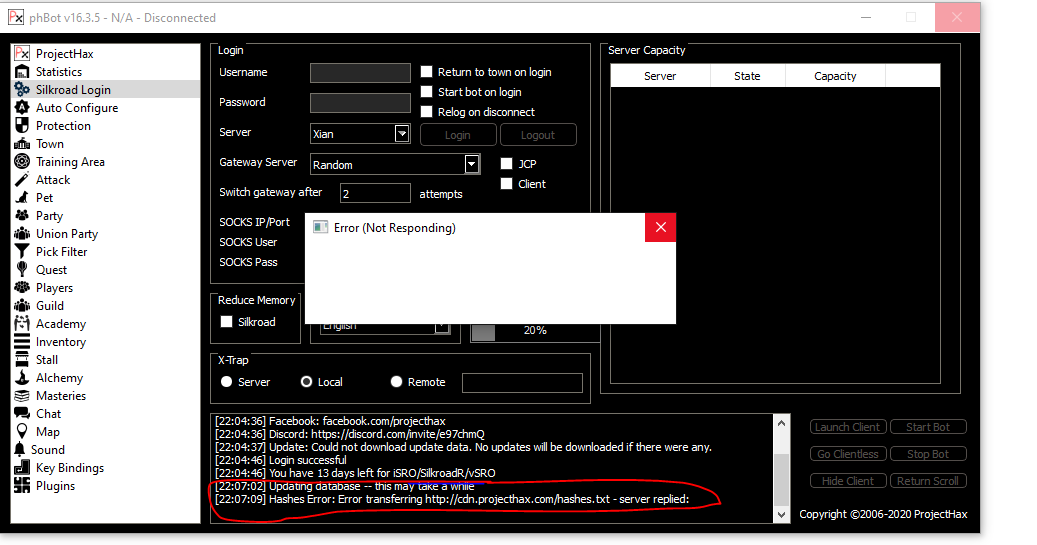Click the Sound bell icon
This screenshot has width=1037, height=545.
pyautogui.click(x=20, y=450)
